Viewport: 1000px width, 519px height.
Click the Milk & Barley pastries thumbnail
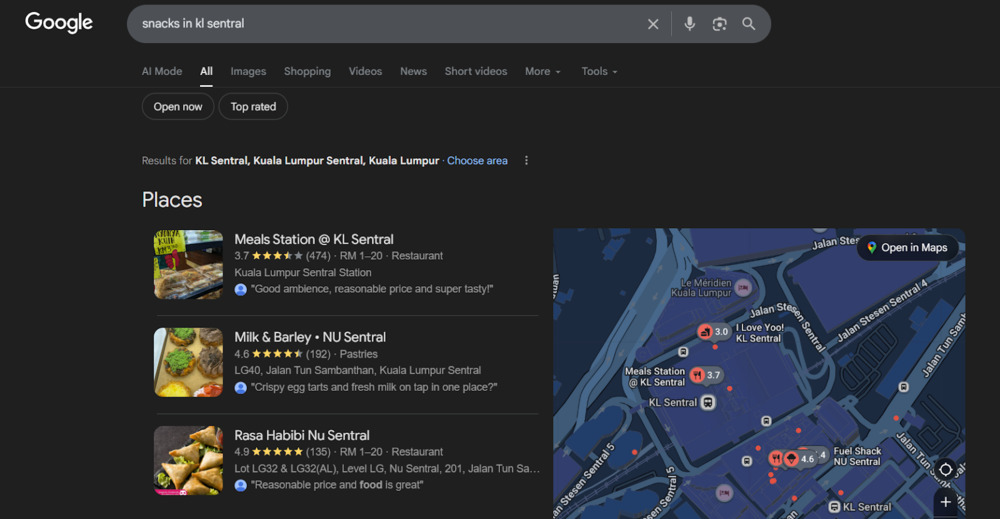pyautogui.click(x=189, y=362)
